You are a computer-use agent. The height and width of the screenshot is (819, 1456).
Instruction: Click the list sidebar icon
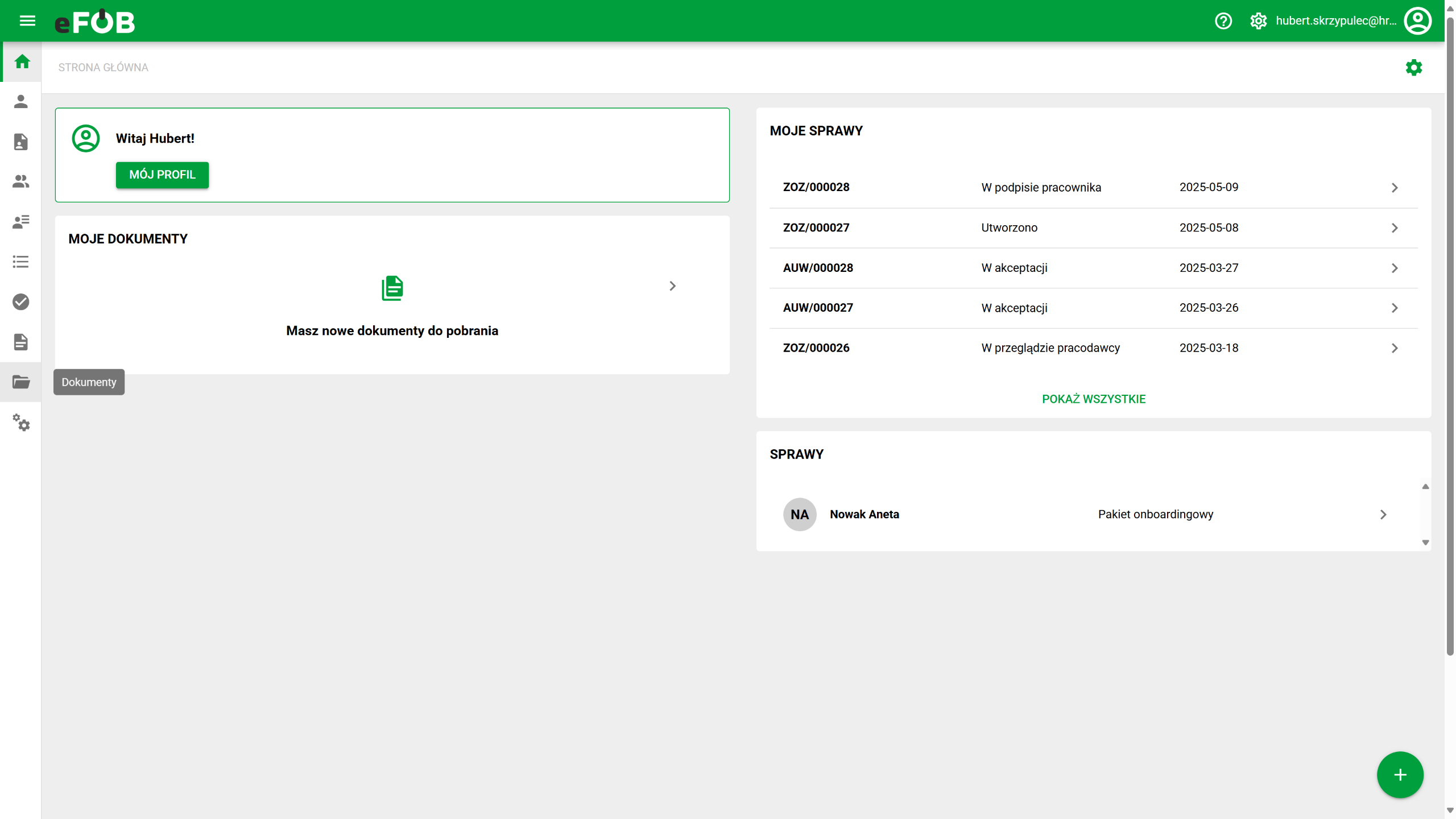click(x=21, y=262)
